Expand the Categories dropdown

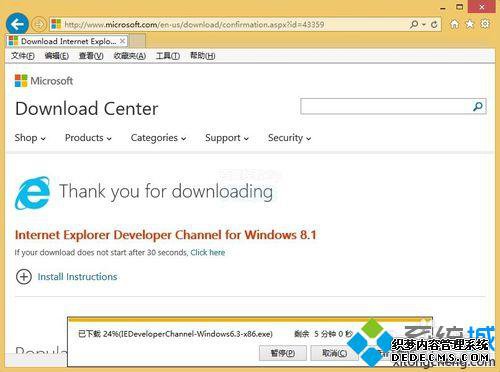pyautogui.click(x=158, y=138)
